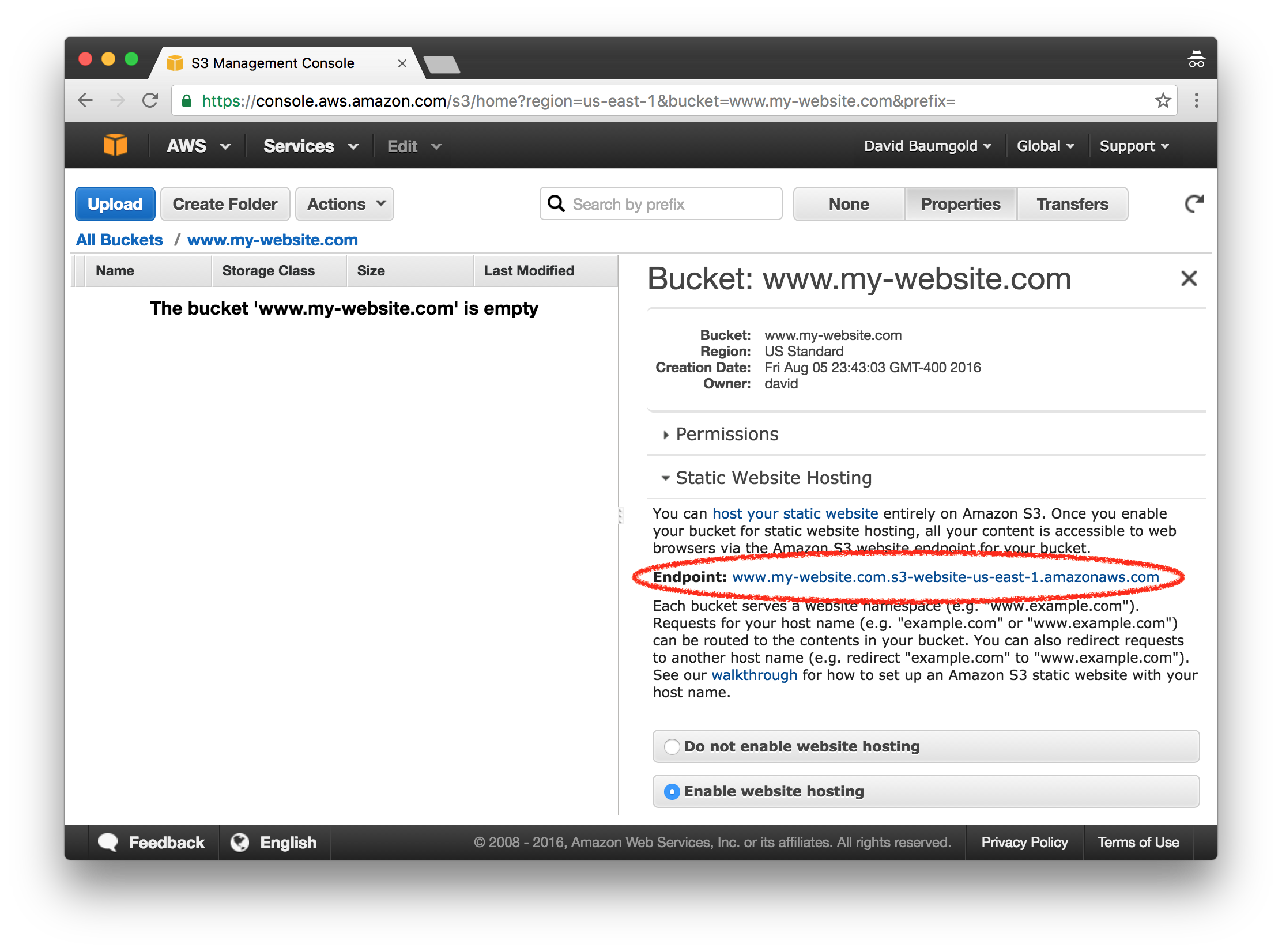Click the S3 tab favicon
The width and height of the screenshot is (1282, 952).
[x=175, y=63]
